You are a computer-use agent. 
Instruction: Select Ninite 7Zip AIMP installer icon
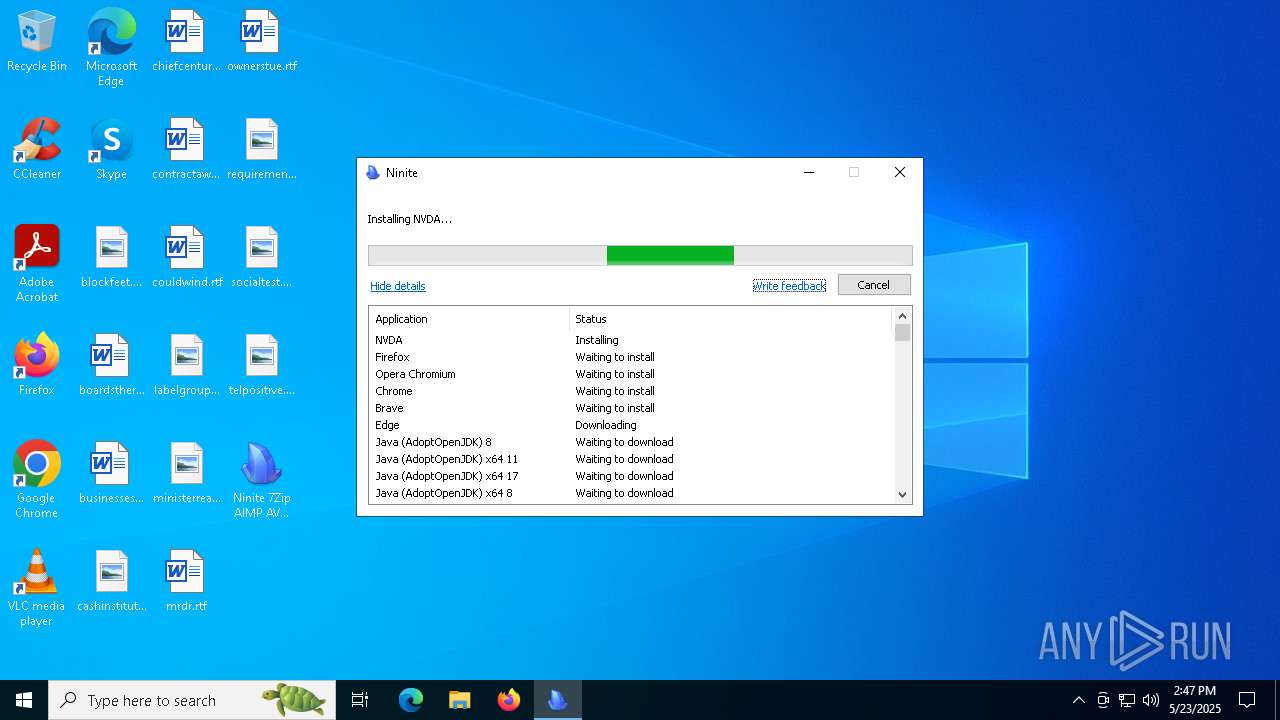click(261, 480)
